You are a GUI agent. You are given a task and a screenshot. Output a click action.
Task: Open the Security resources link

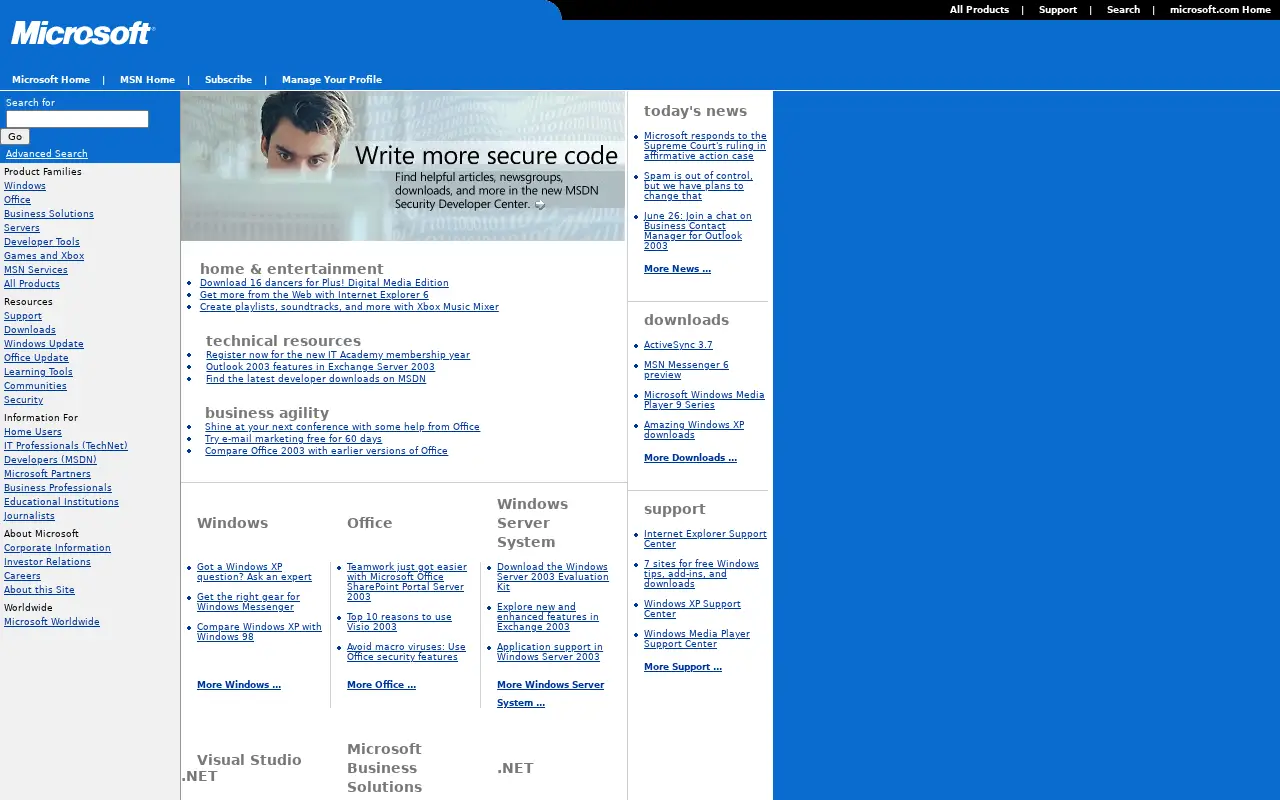[x=23, y=400]
